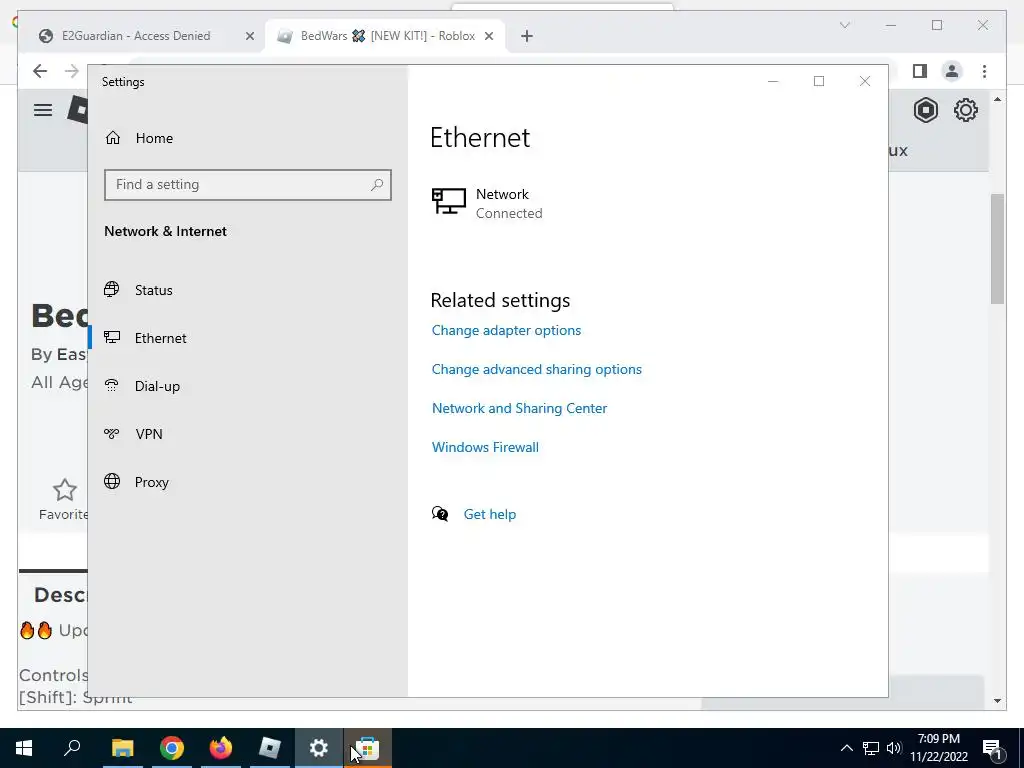
Task: Open volume control in system tray
Action: click(894, 748)
